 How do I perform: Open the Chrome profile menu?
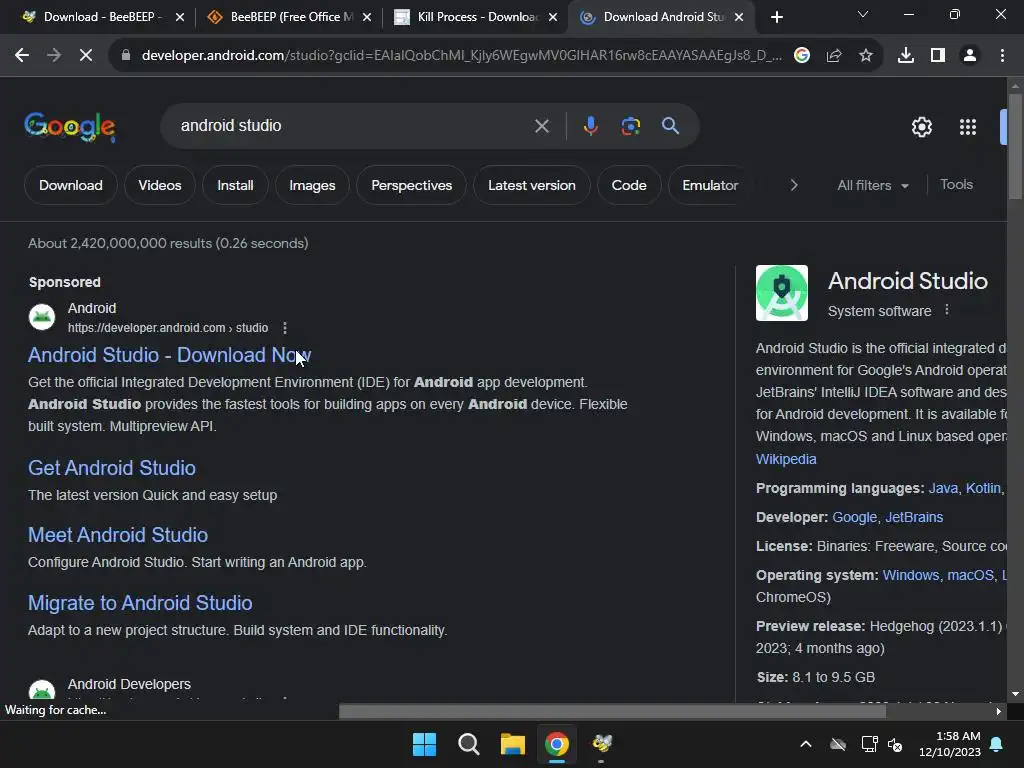pyautogui.click(x=970, y=56)
